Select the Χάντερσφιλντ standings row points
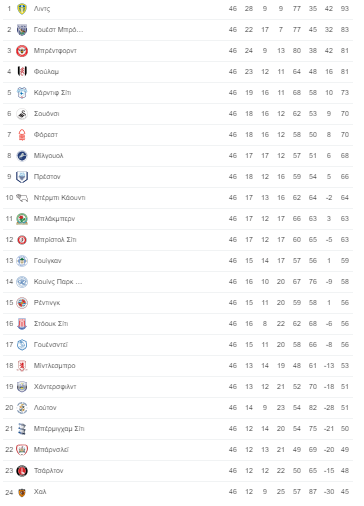 (x=345, y=387)
